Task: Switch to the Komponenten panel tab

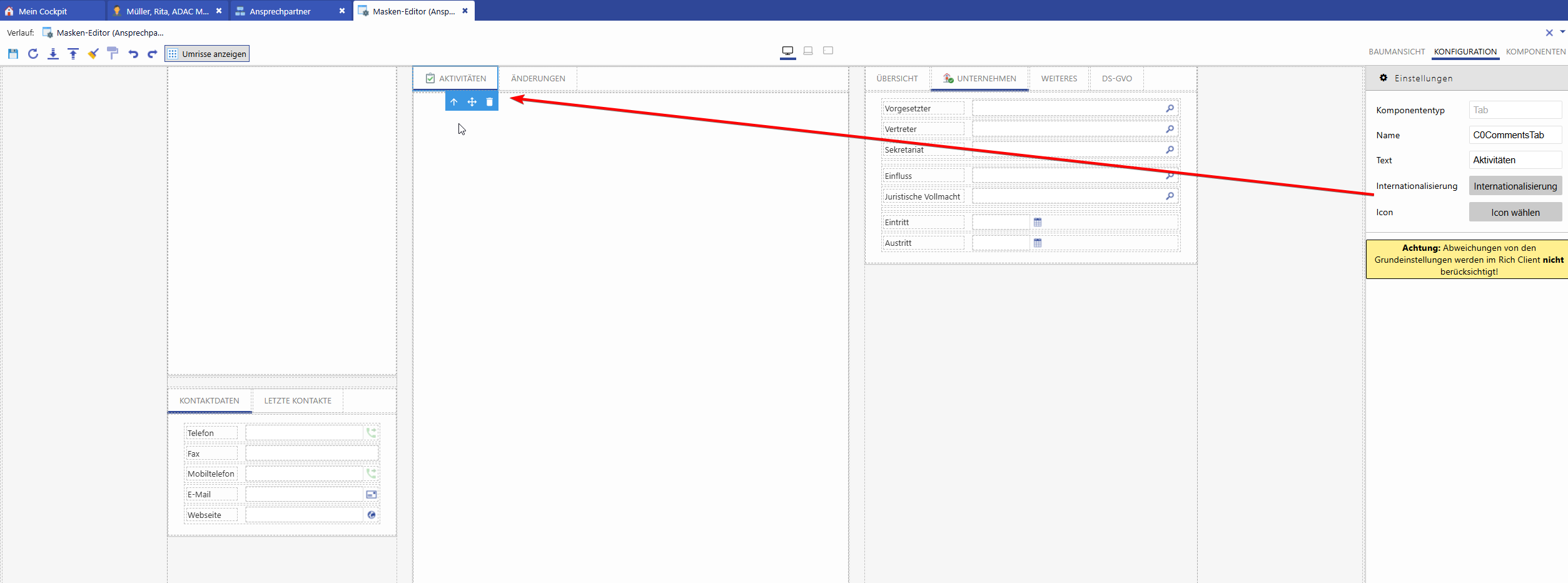Action: coord(1535,52)
